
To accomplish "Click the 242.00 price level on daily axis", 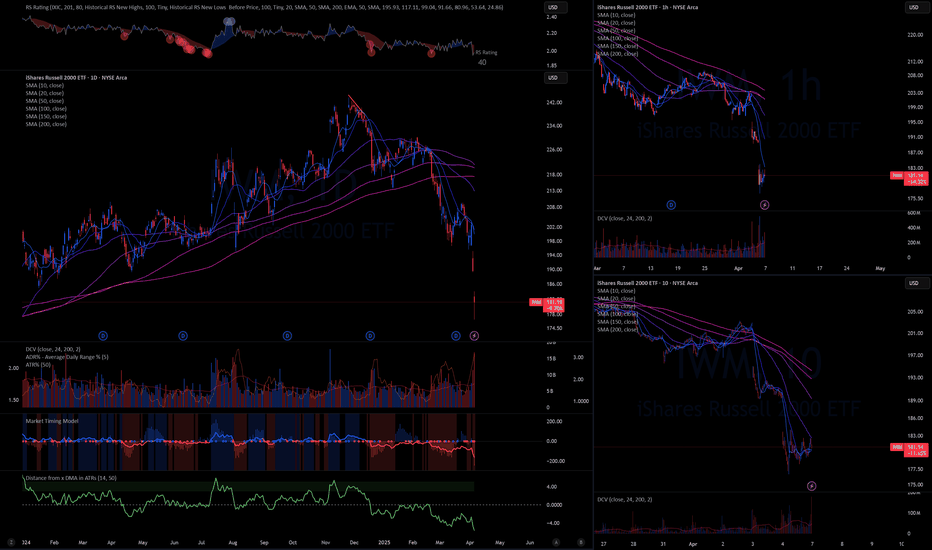I will pos(554,103).
